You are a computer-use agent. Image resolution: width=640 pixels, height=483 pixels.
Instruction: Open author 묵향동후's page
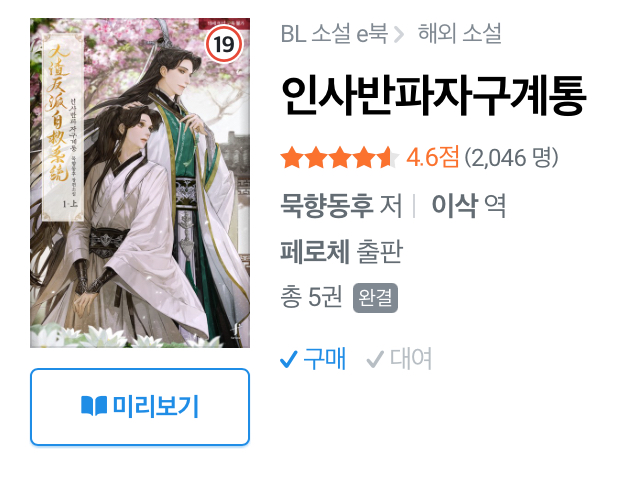coord(327,205)
